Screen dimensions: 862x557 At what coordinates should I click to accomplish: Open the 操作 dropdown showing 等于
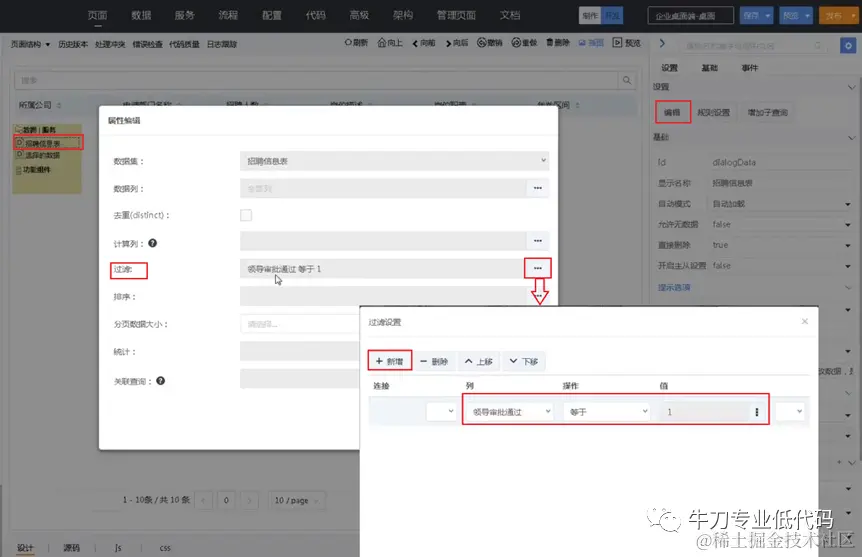606,412
